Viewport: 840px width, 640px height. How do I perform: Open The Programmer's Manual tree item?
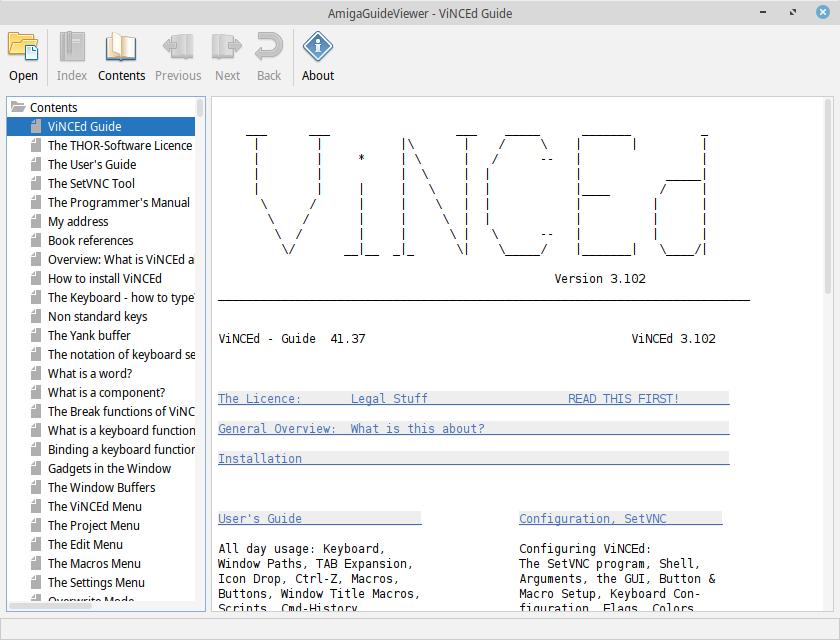118,203
